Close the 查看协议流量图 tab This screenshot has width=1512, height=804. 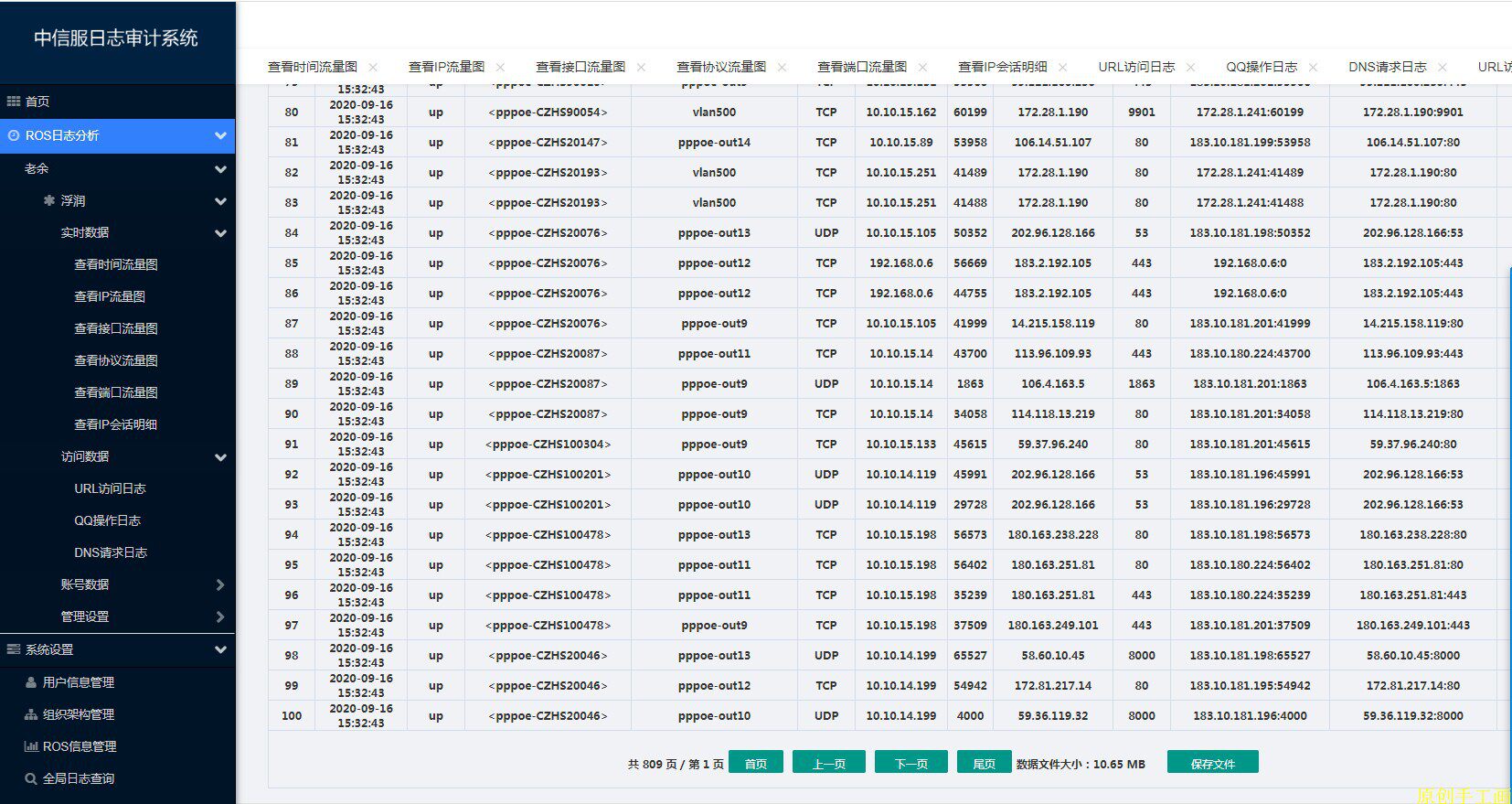pos(782,67)
